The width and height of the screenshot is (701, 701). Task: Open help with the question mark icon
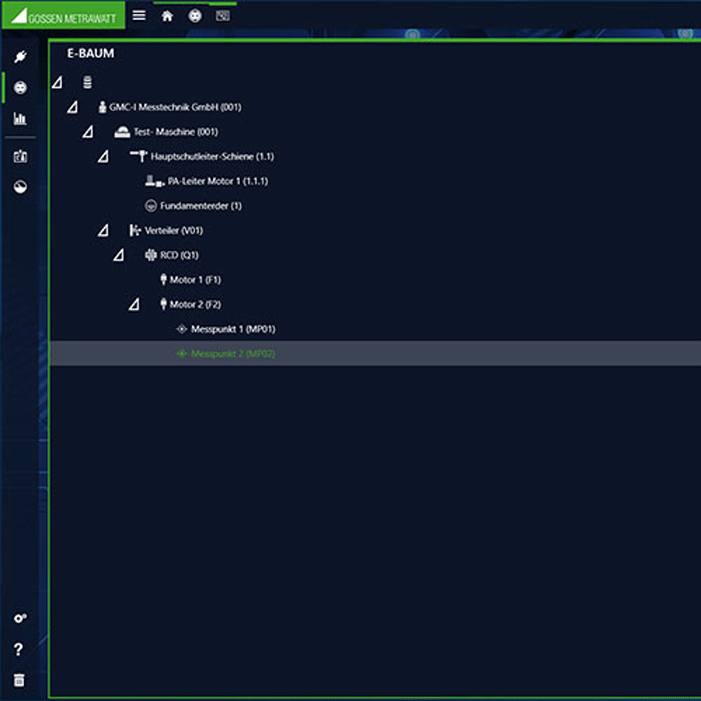pyautogui.click(x=19, y=650)
